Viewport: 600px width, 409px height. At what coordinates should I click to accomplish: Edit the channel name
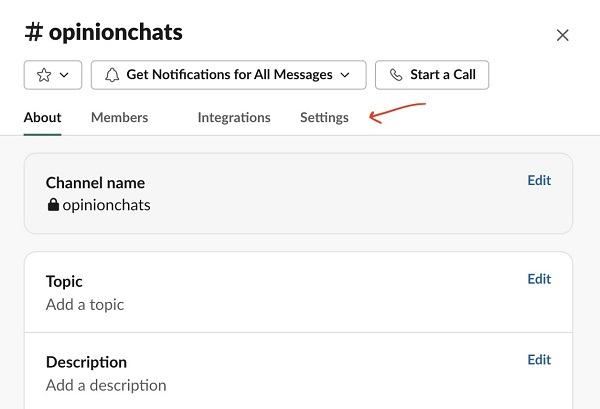point(539,181)
